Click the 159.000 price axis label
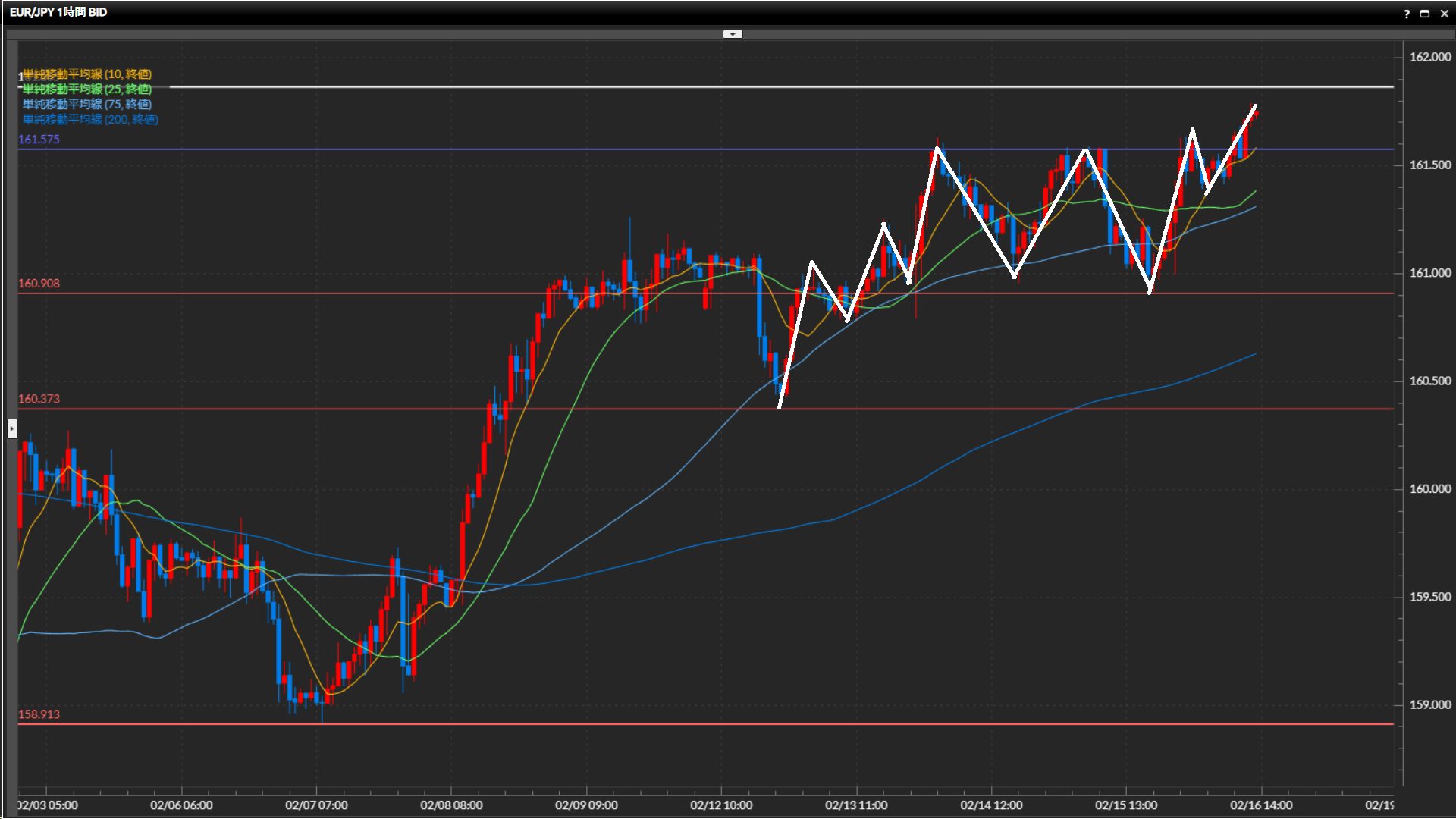The width and height of the screenshot is (1456, 819). (1429, 704)
